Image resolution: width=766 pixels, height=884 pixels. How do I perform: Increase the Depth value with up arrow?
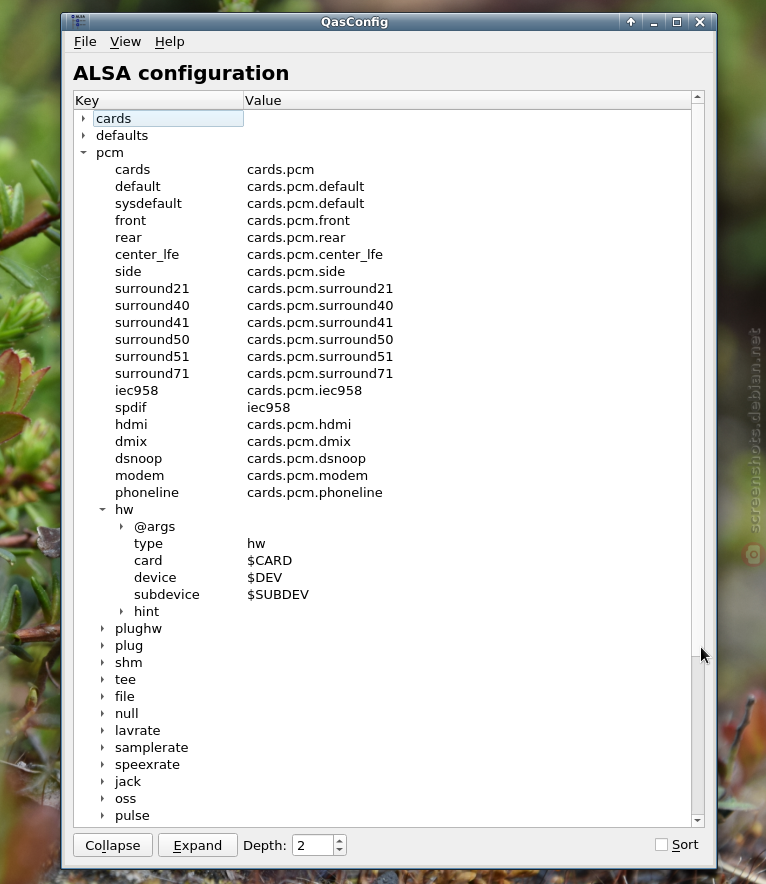tap(339, 840)
